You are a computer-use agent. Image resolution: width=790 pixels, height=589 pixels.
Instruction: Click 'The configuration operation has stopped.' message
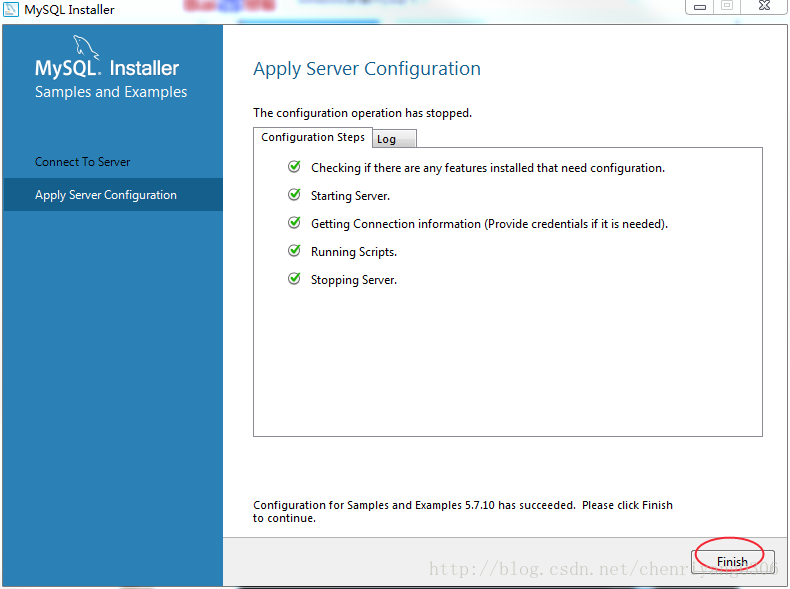click(x=362, y=113)
